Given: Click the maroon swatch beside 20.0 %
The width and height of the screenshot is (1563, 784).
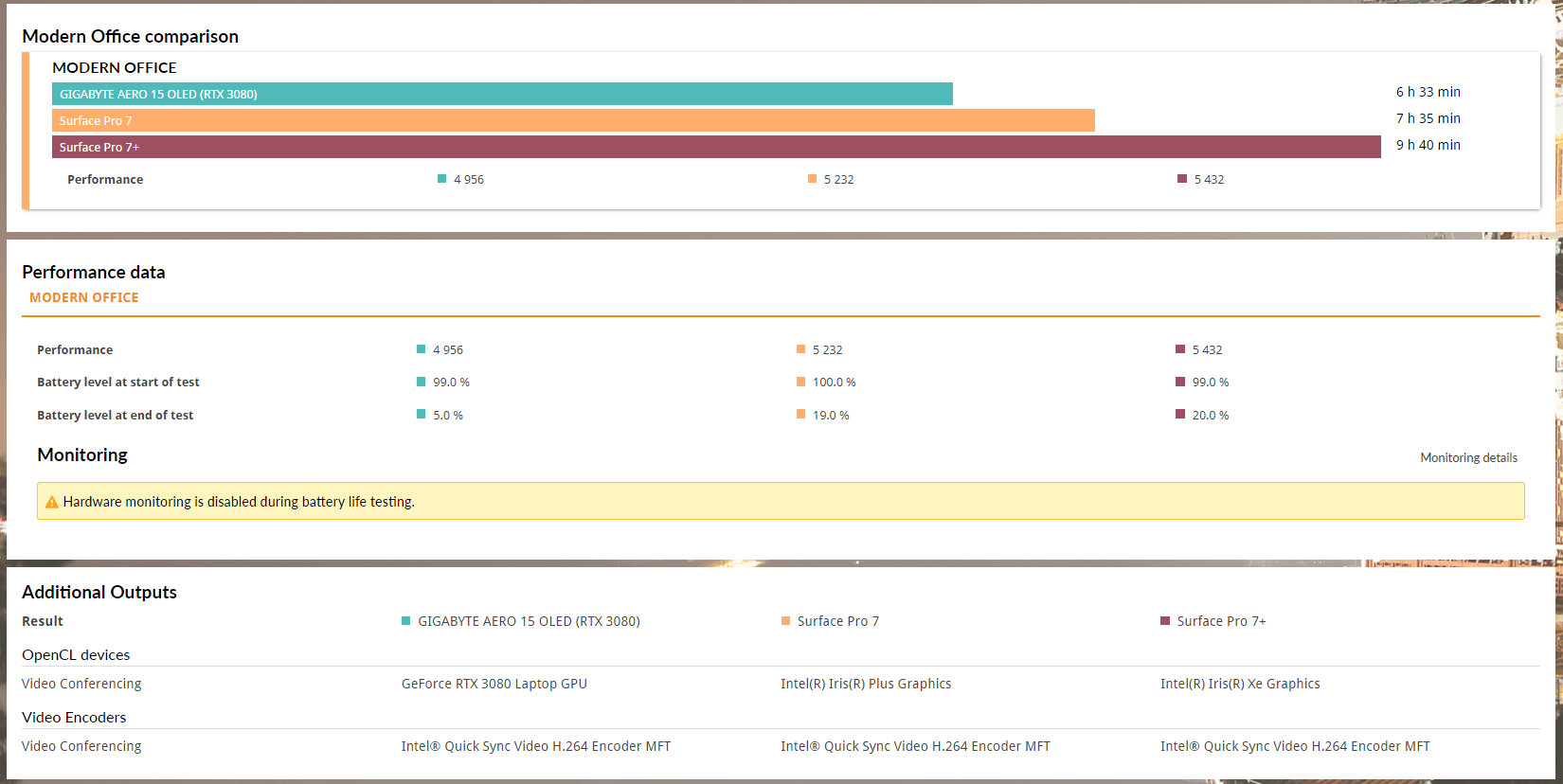Looking at the screenshot, I should [1180, 414].
